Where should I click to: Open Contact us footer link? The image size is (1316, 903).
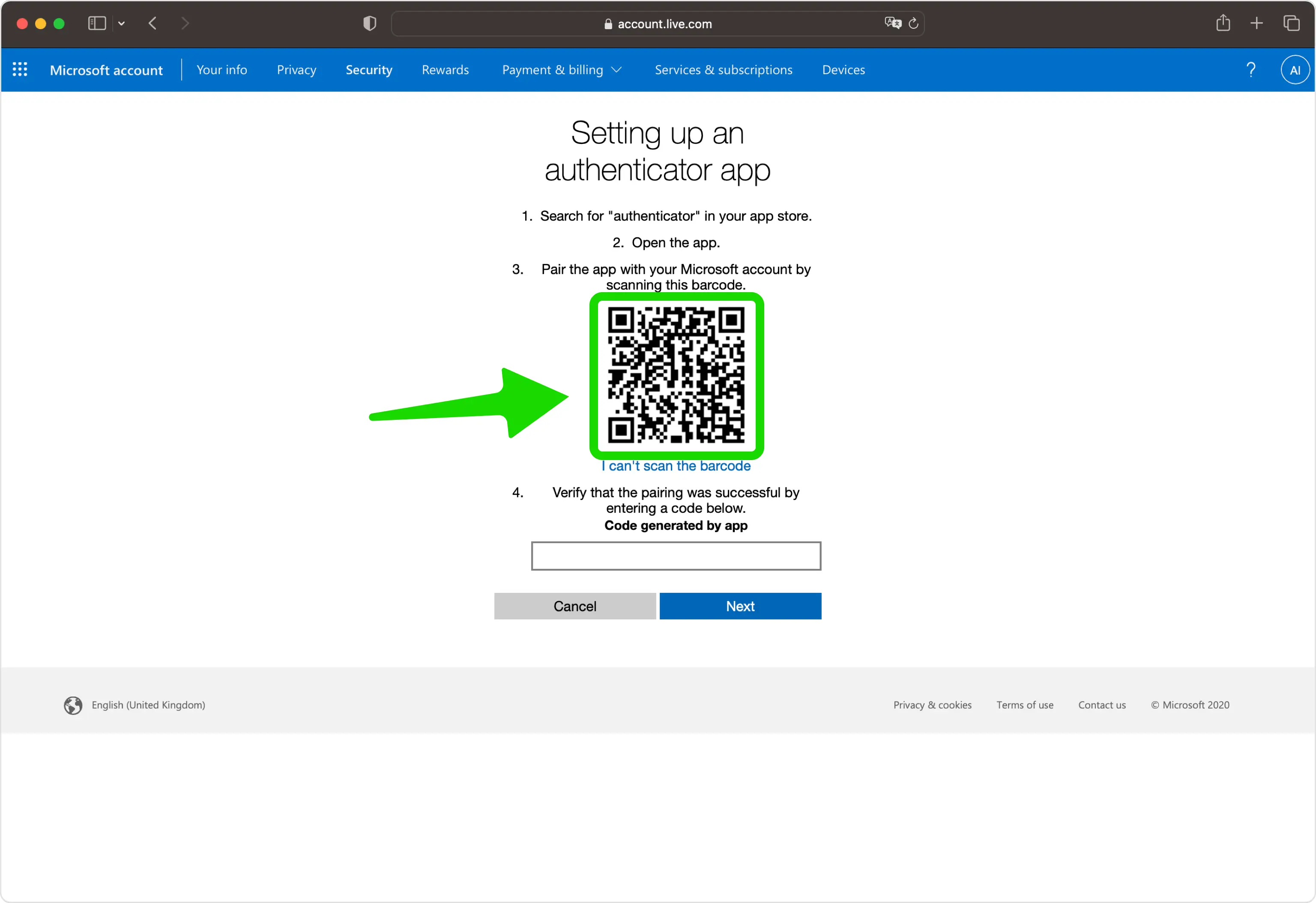(1102, 706)
